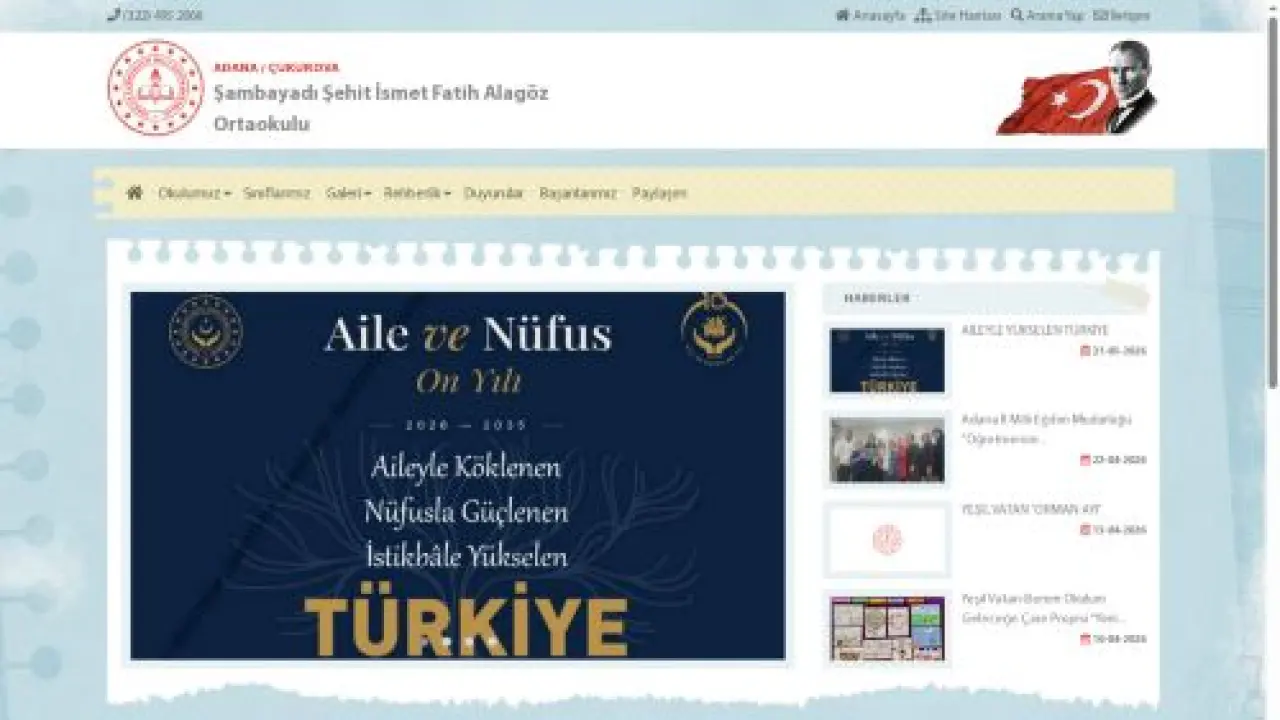Click the ADANA / ÇUKUROVA text
1280x720 pixels.
276,68
